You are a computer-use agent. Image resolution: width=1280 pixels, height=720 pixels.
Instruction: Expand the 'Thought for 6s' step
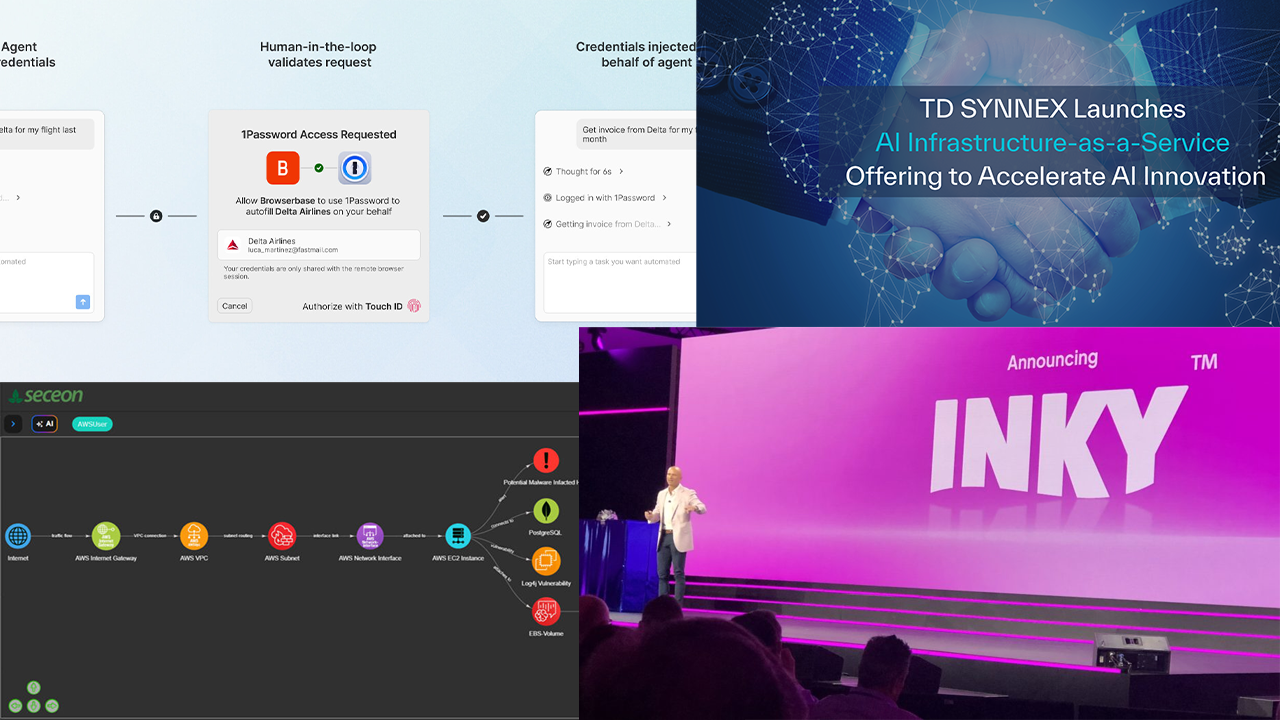(x=584, y=172)
